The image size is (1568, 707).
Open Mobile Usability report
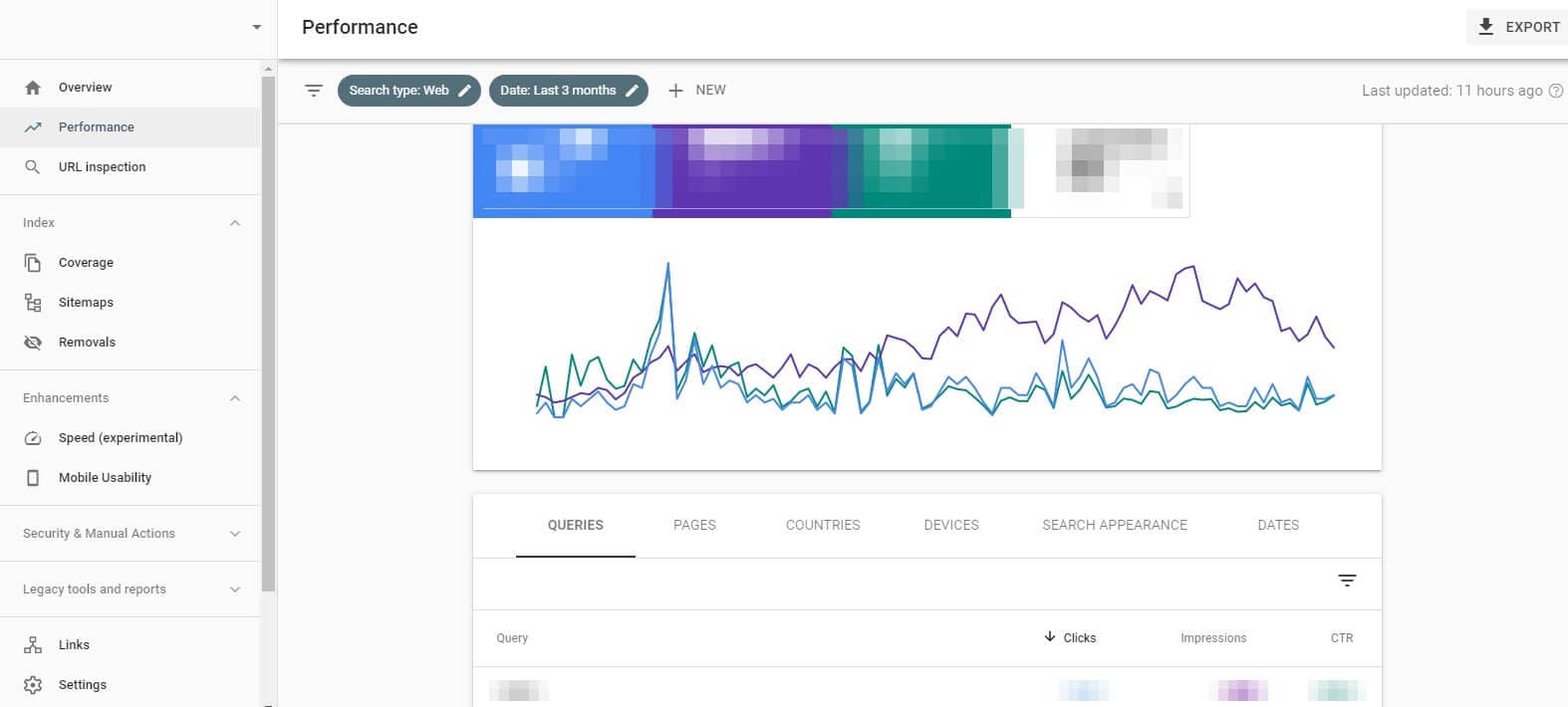[x=130, y=478]
